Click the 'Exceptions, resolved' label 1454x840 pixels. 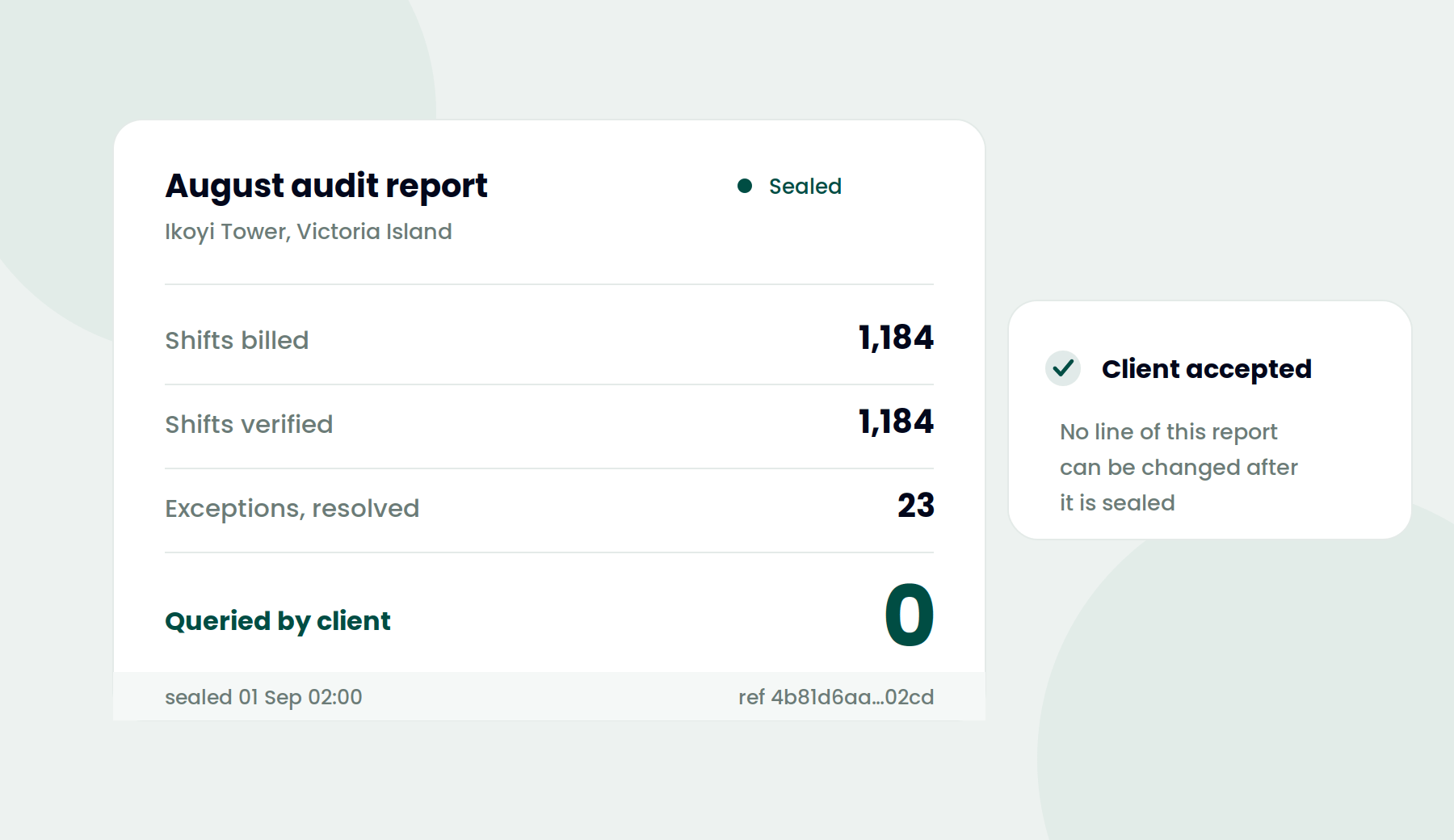(292, 508)
